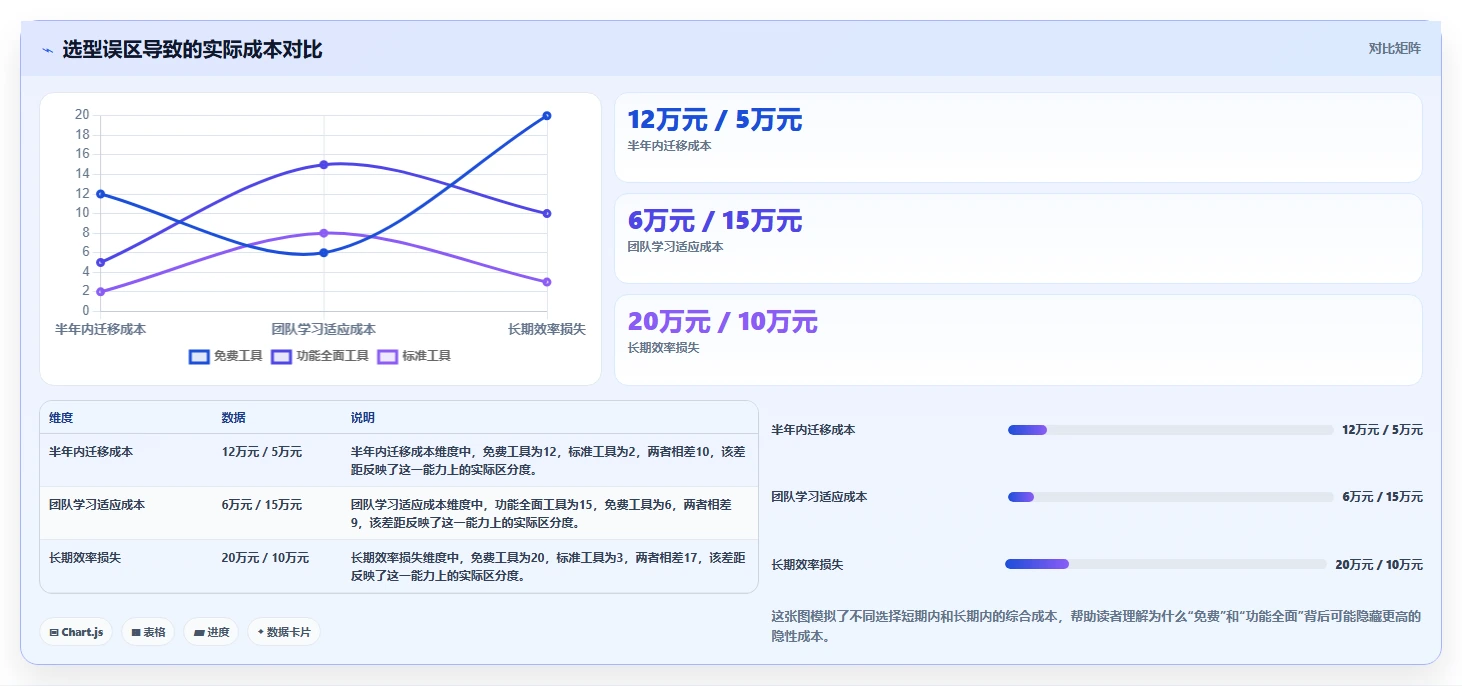Screen dimensions: 1462x686
Task: Click the 进度 tag chip
Action: [211, 632]
